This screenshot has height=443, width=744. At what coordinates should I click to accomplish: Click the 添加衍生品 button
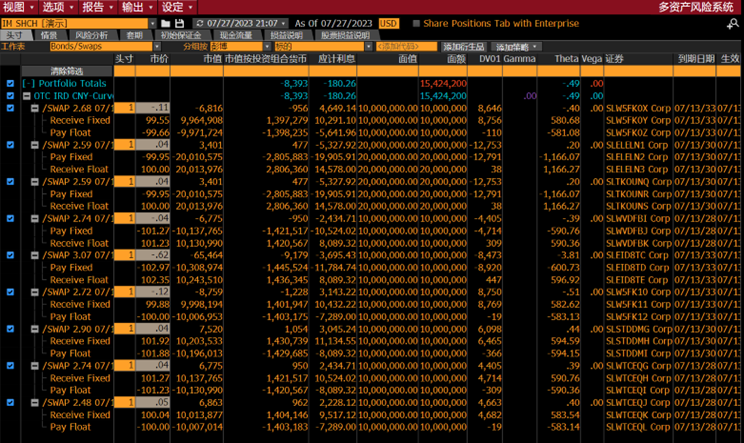[x=465, y=47]
